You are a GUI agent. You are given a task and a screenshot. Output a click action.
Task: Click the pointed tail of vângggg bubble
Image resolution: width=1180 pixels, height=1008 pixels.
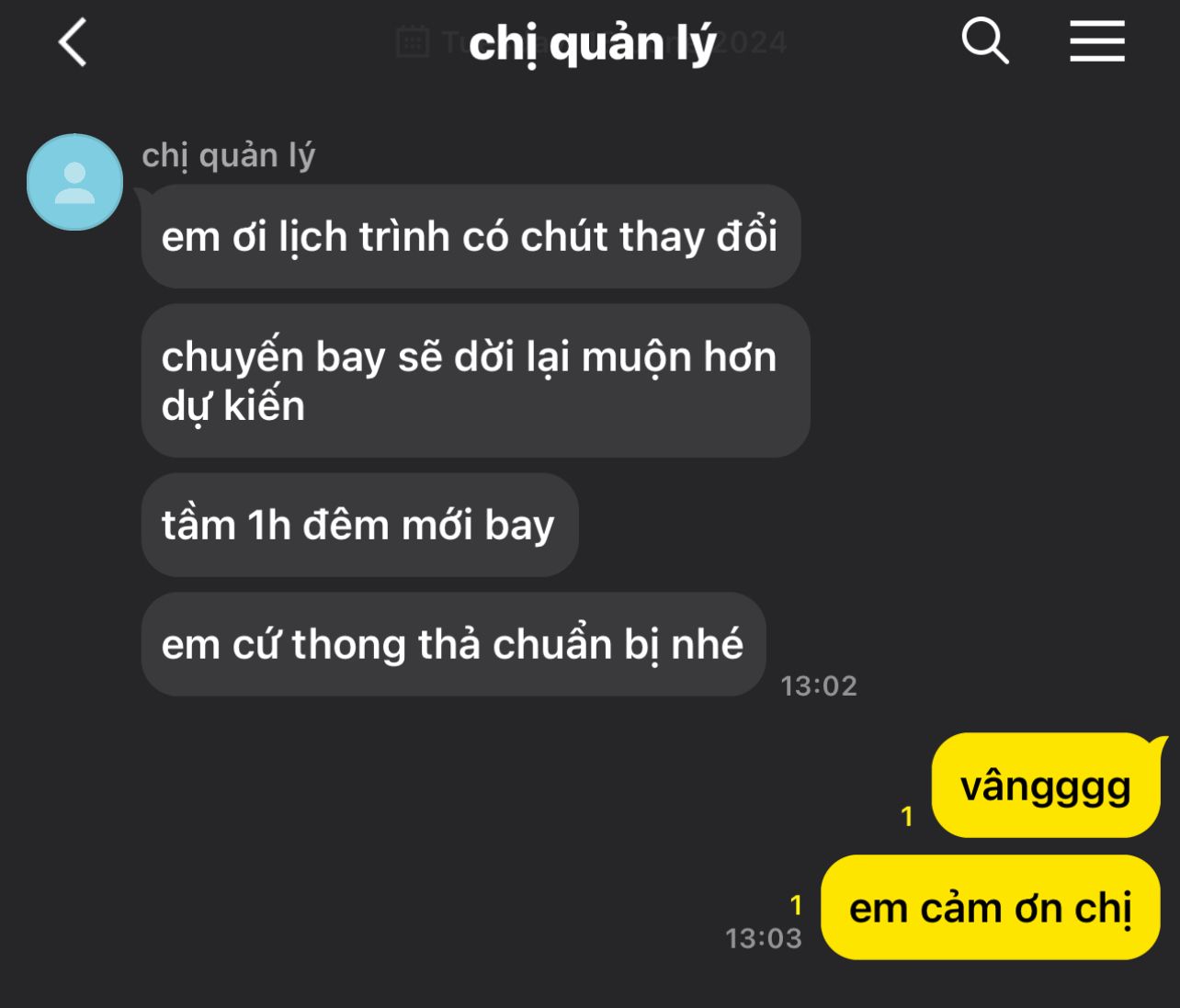click(1157, 742)
